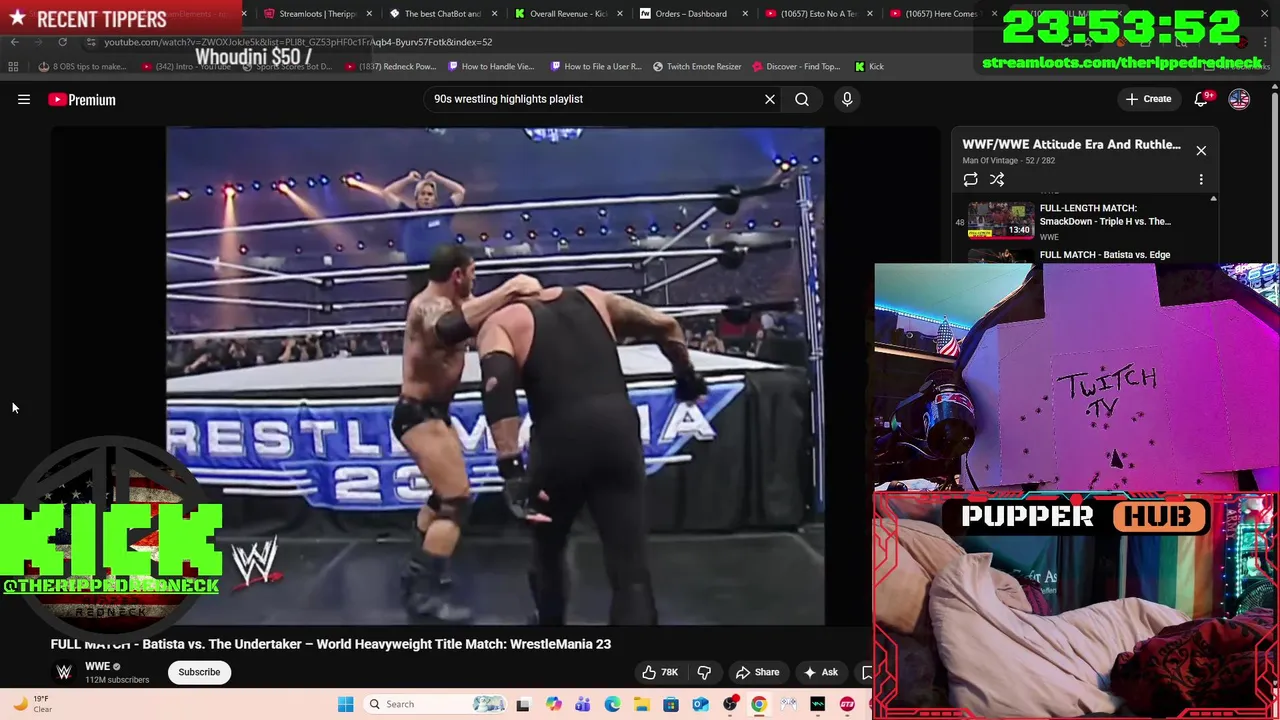
Task: Switch to Streamloots browser tab
Action: 310,14
